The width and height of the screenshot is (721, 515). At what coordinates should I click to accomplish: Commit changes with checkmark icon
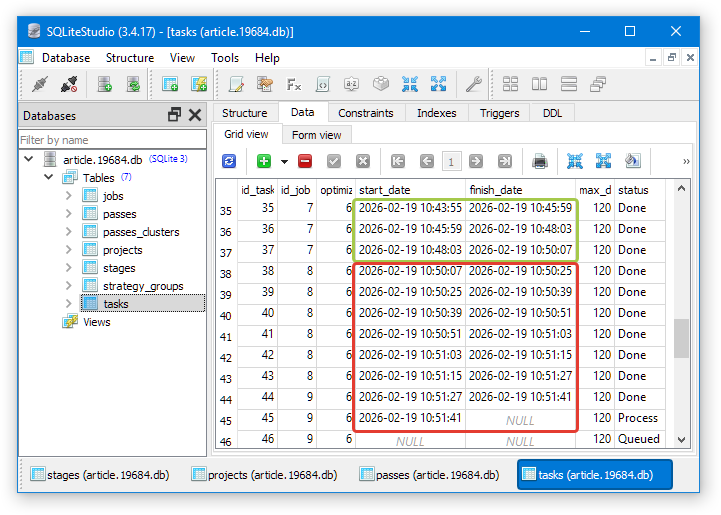[x=334, y=161]
